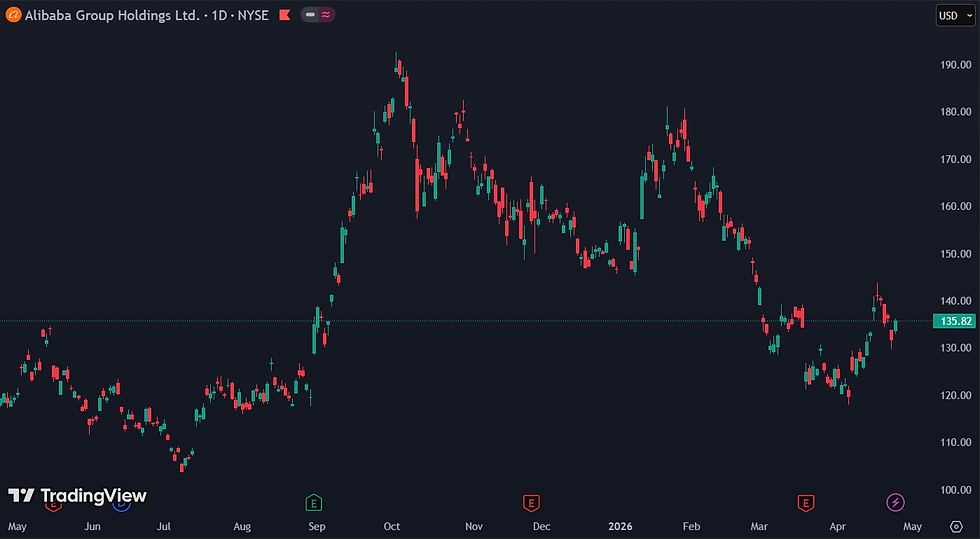The image size is (980, 539).
Task: Click the pink approximately-equal data indicator
Action: point(326,14)
